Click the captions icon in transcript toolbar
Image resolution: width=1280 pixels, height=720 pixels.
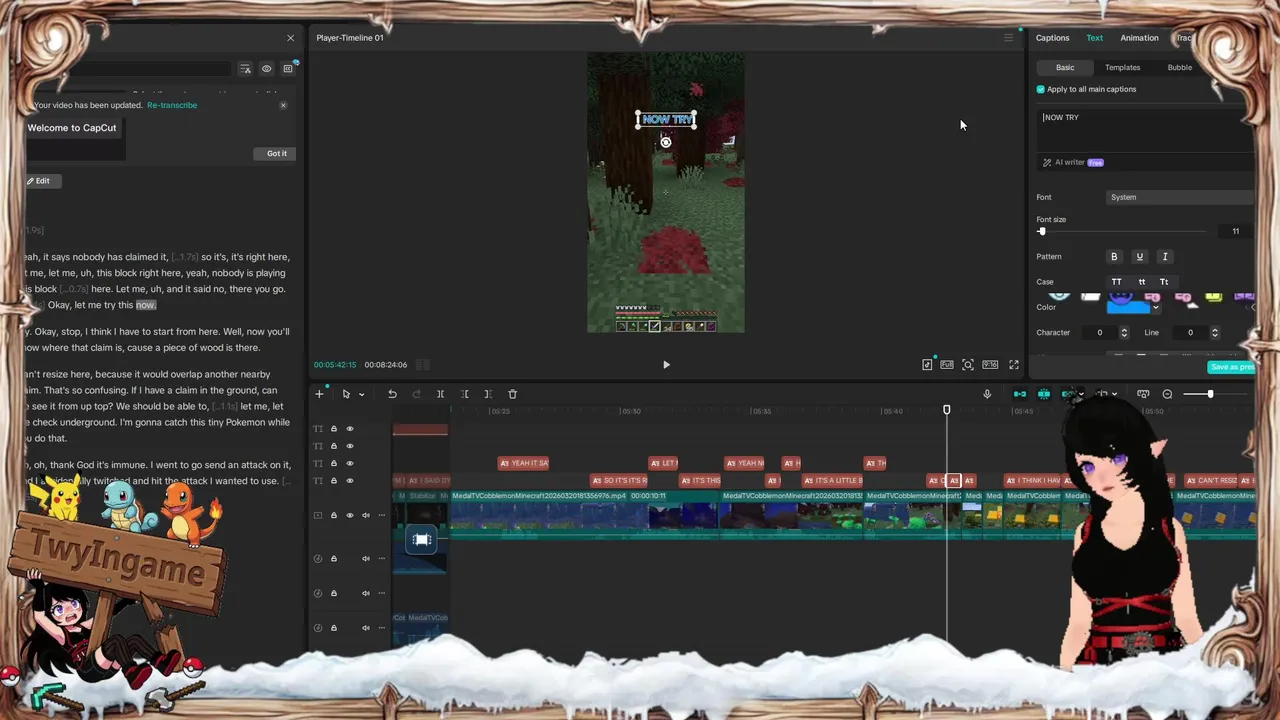click(x=288, y=69)
